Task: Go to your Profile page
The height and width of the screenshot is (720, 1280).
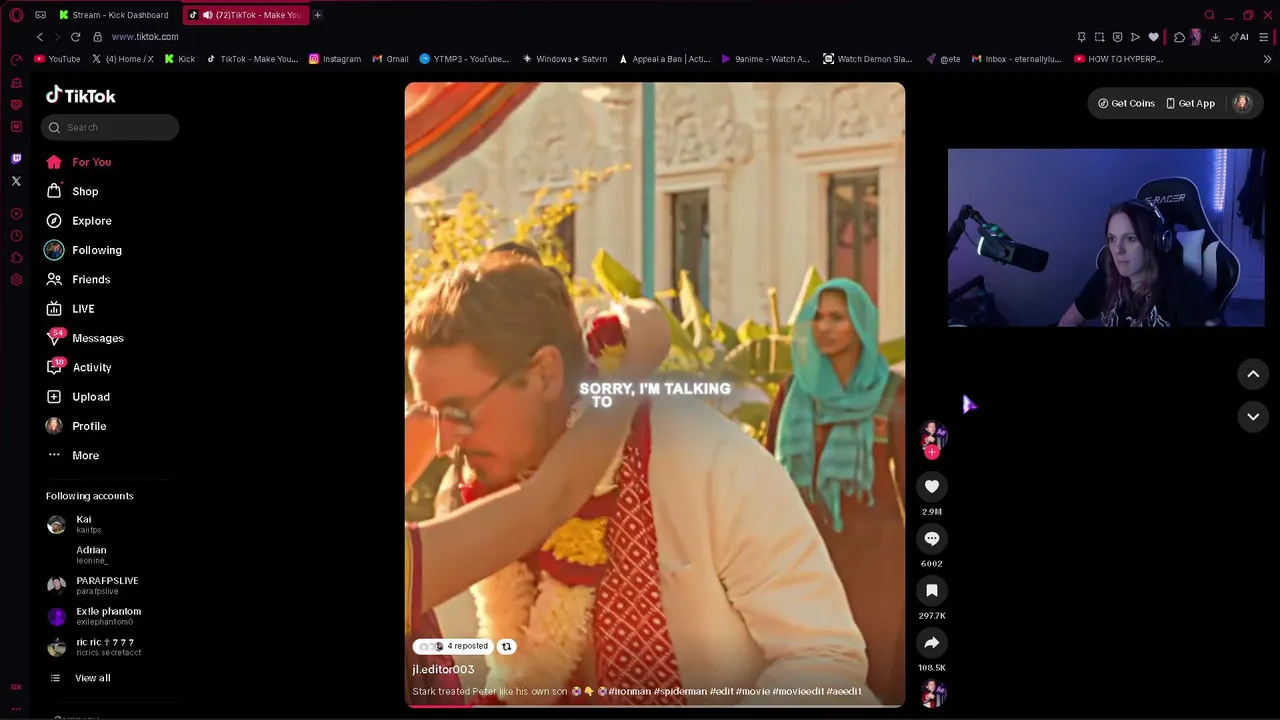Action: (x=76, y=426)
